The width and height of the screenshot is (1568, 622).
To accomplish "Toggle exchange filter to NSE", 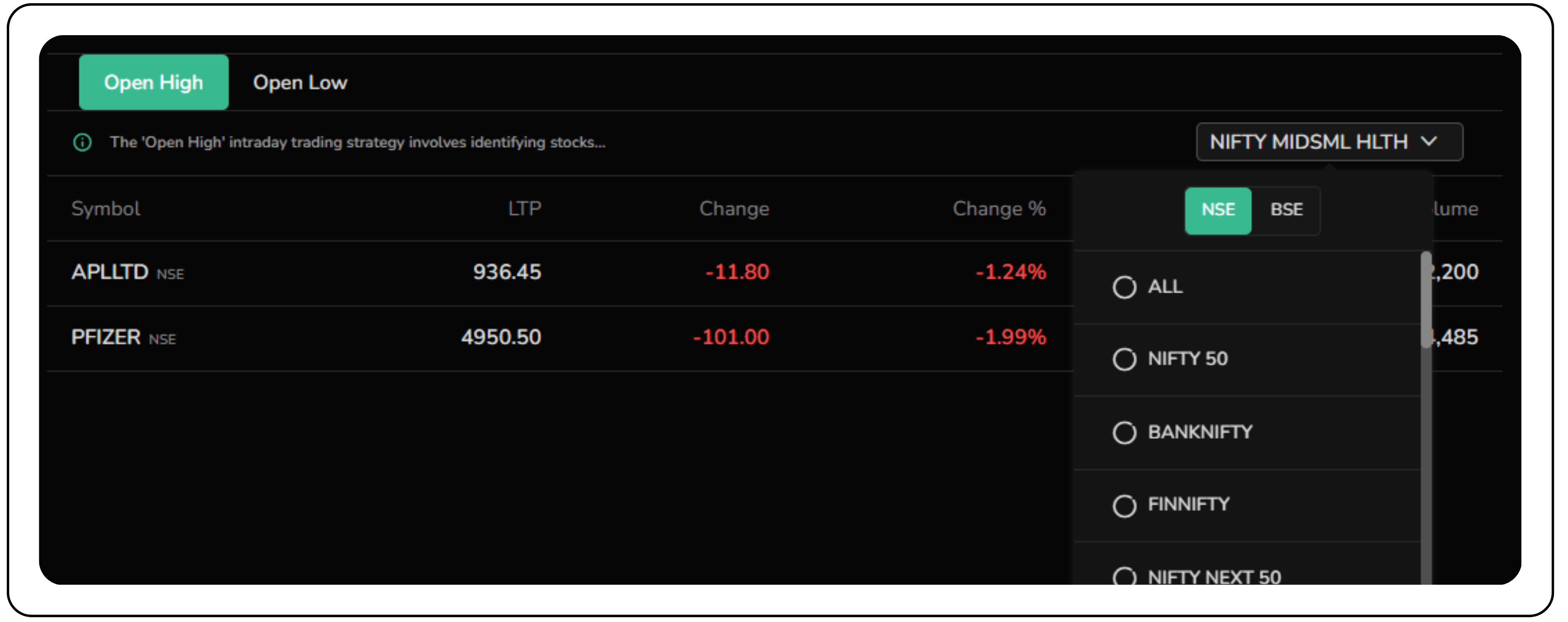I will coord(1217,210).
